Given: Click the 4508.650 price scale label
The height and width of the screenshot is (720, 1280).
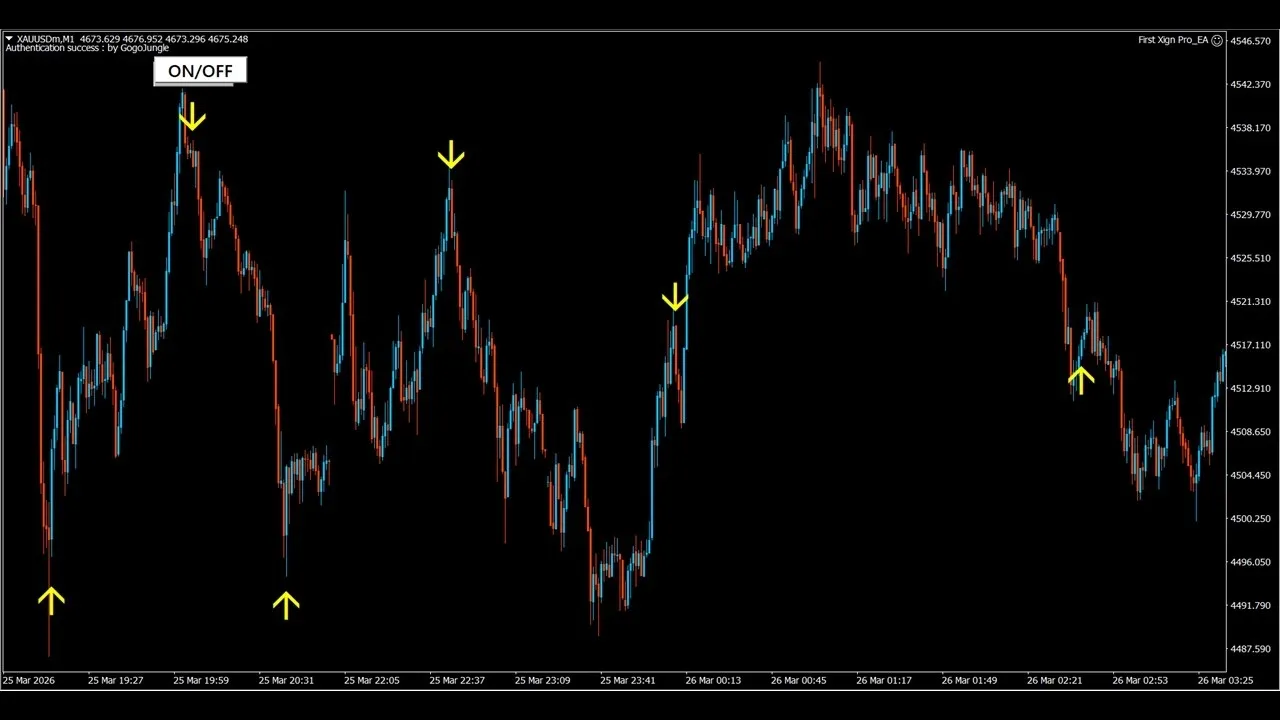Looking at the screenshot, I should [1253, 432].
